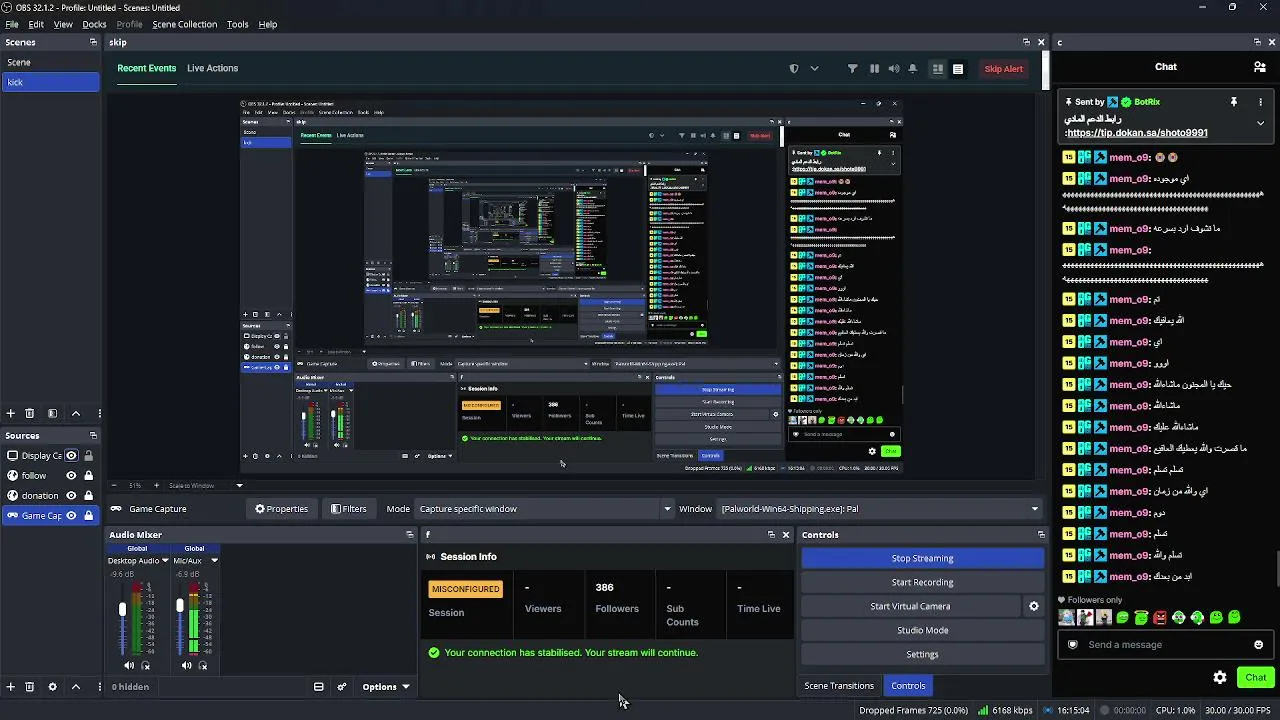Hide the follow source

[71, 476]
